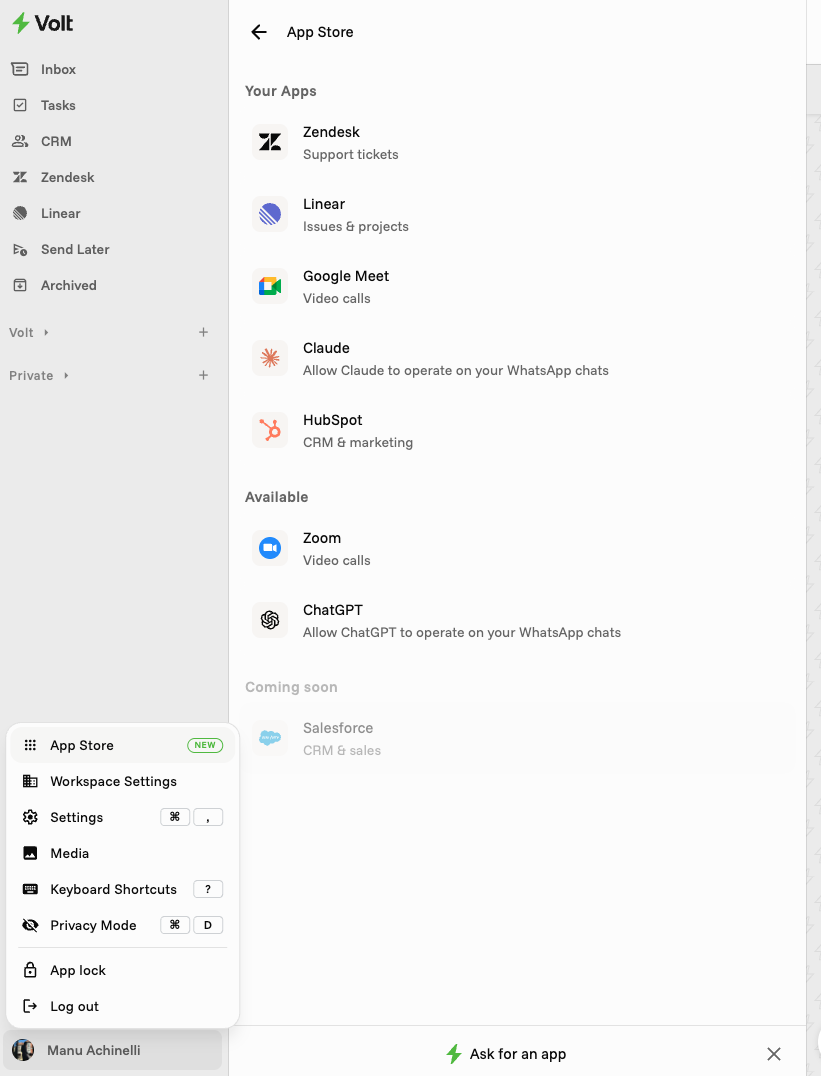Add new item to Volt section
This screenshot has height=1076, width=821.
[203, 332]
